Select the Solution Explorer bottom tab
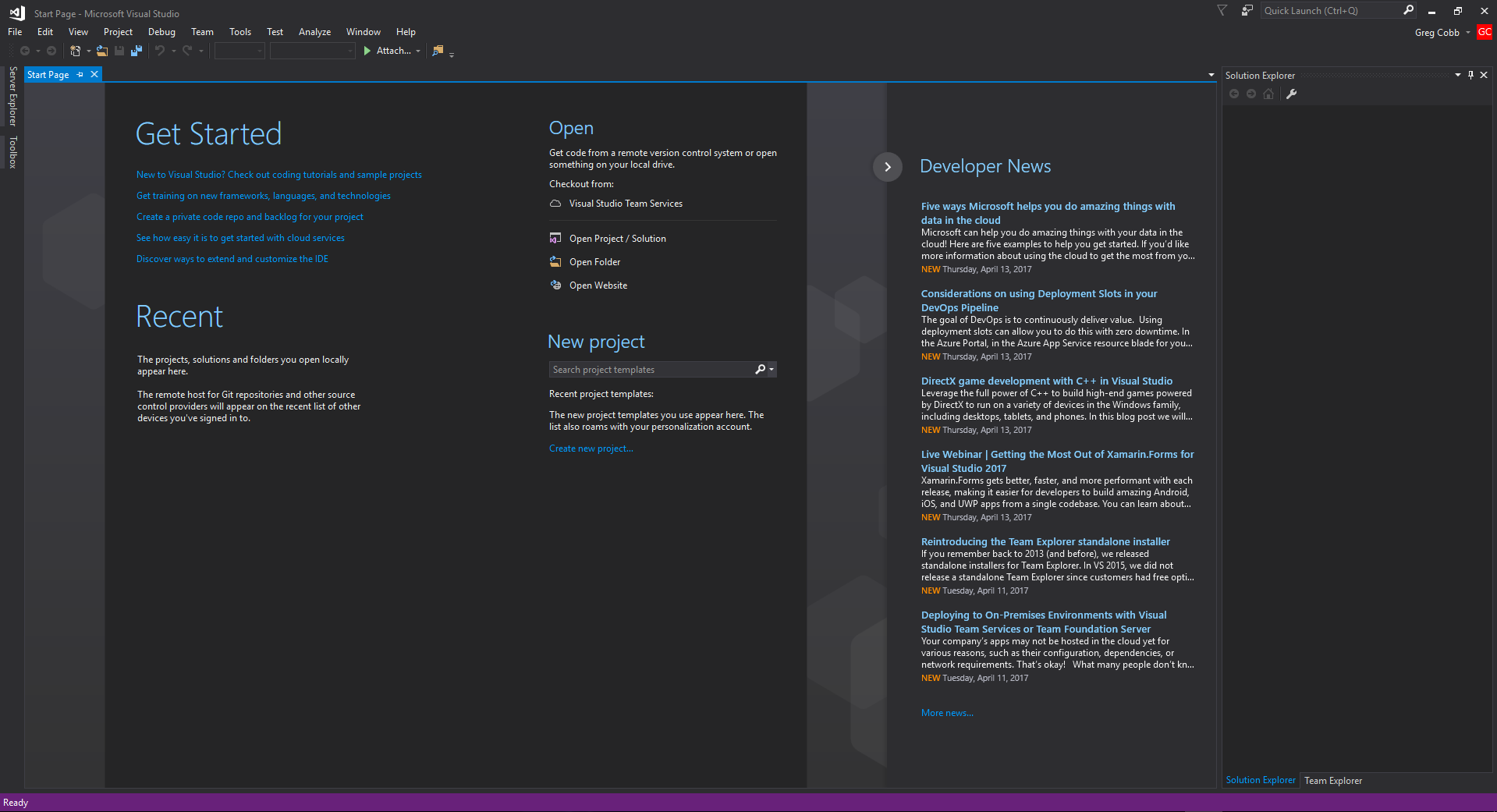The image size is (1497, 812). (1261, 781)
